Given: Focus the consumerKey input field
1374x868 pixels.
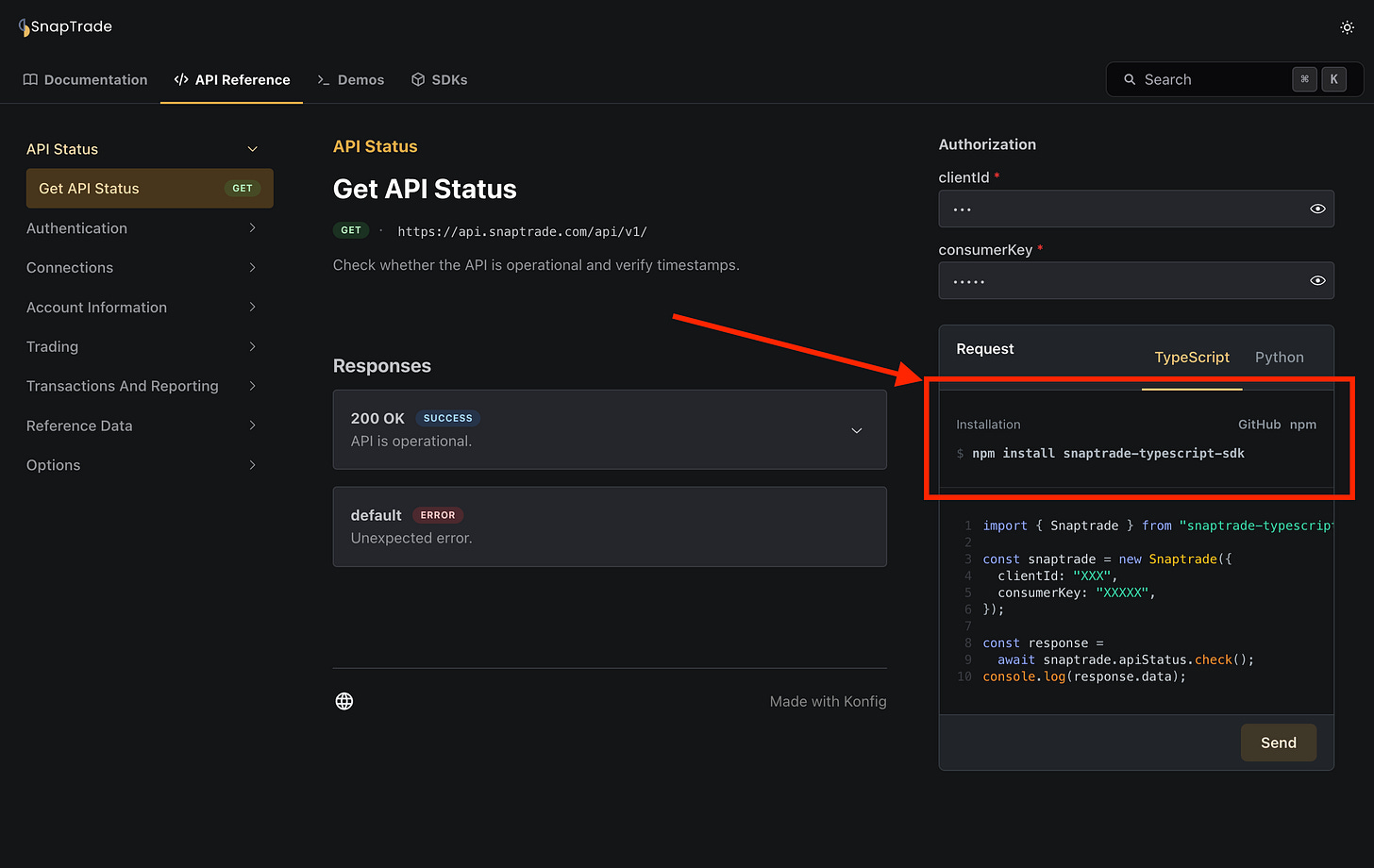Looking at the screenshot, I should click(x=1136, y=280).
